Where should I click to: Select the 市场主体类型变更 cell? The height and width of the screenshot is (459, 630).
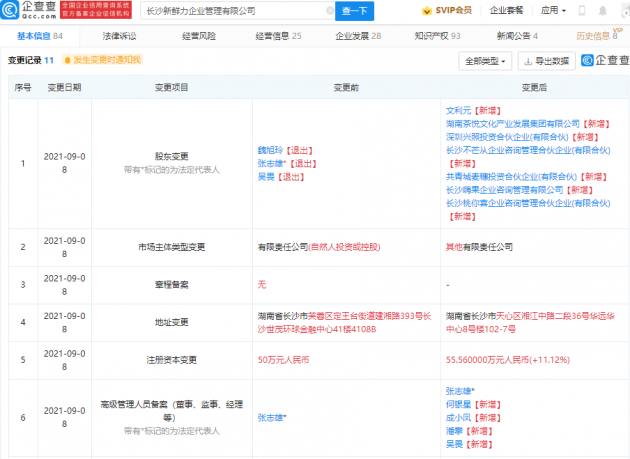(x=172, y=247)
